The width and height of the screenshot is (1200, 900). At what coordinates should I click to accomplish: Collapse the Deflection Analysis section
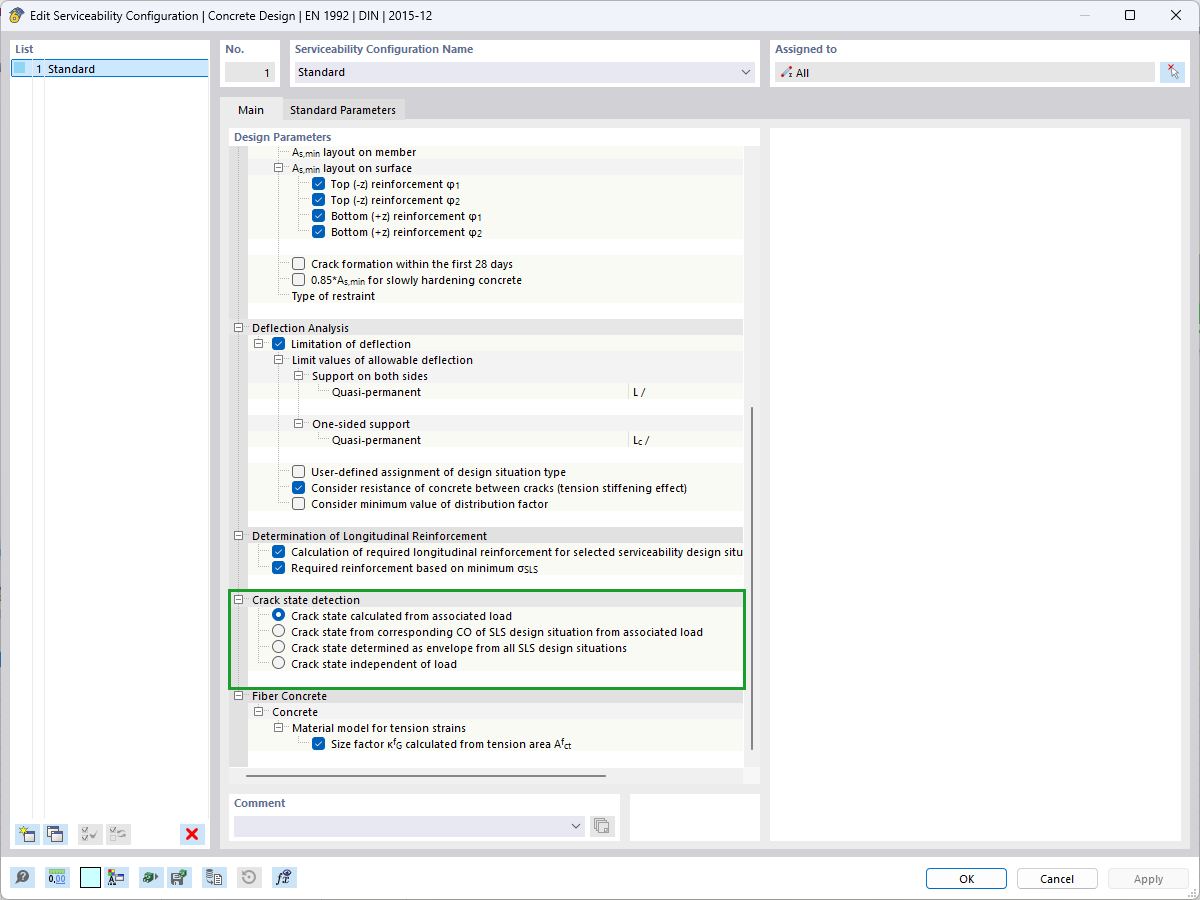click(238, 328)
